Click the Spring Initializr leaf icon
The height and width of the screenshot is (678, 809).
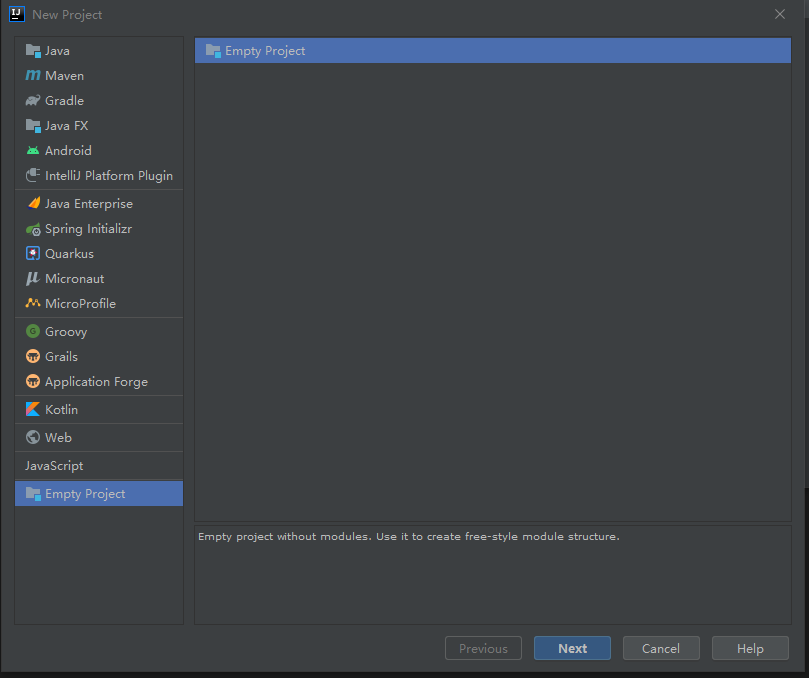point(33,229)
